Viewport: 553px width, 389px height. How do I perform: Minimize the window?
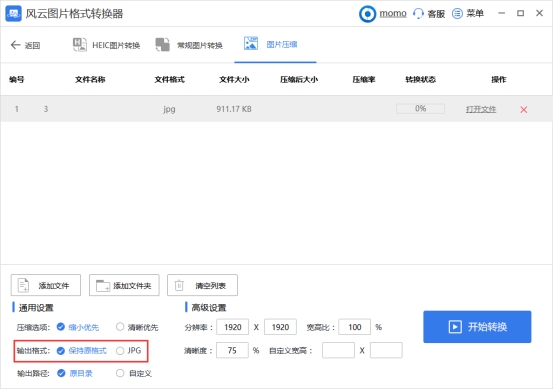pos(502,13)
